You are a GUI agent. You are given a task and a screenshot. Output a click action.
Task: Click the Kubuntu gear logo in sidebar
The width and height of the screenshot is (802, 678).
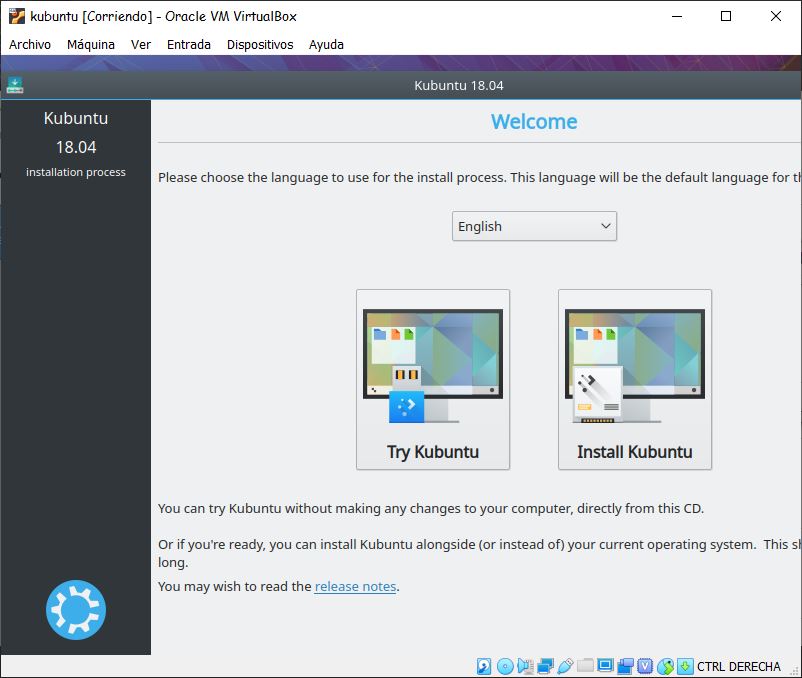point(76,609)
